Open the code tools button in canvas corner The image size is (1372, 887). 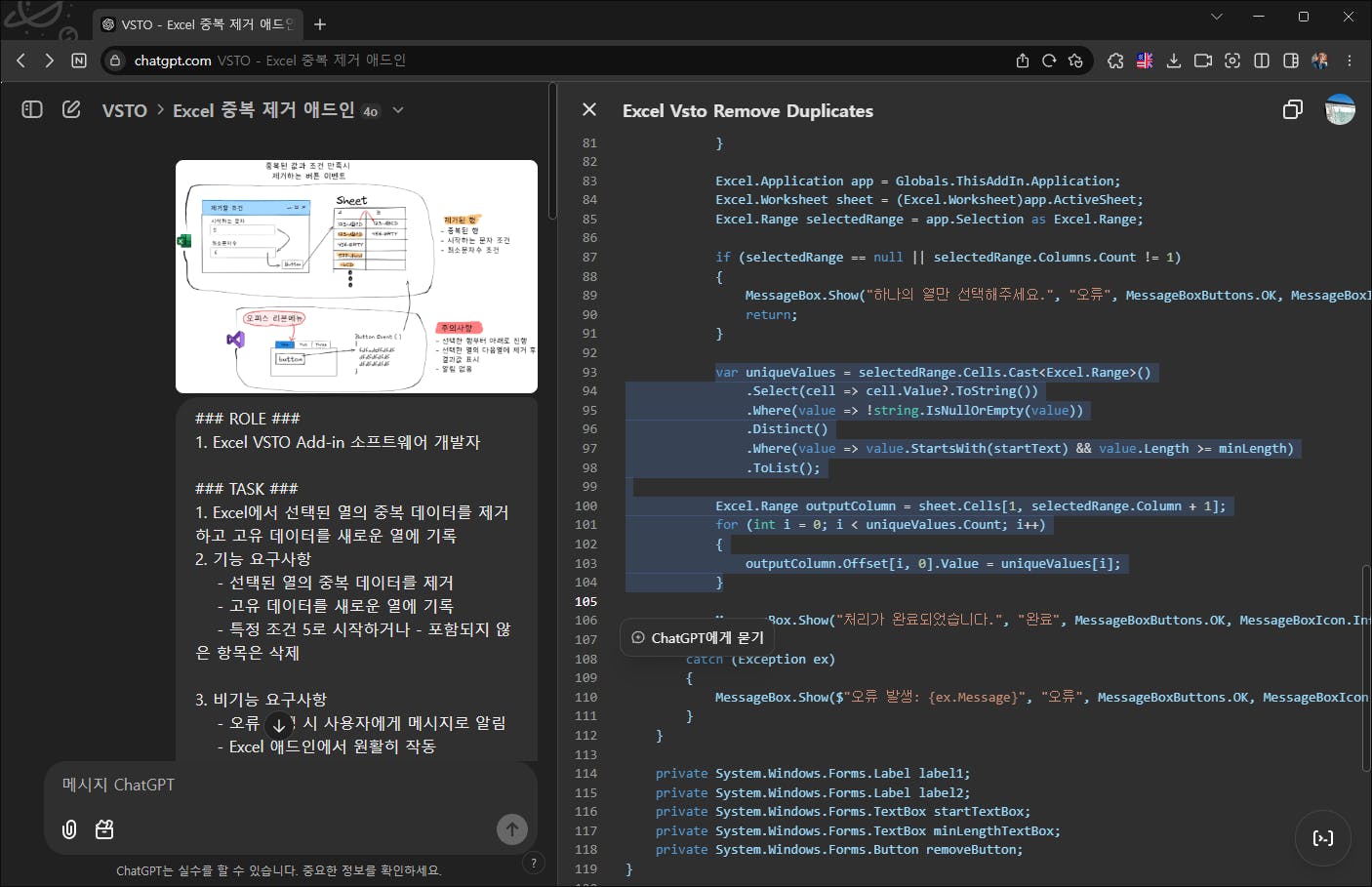(1322, 838)
